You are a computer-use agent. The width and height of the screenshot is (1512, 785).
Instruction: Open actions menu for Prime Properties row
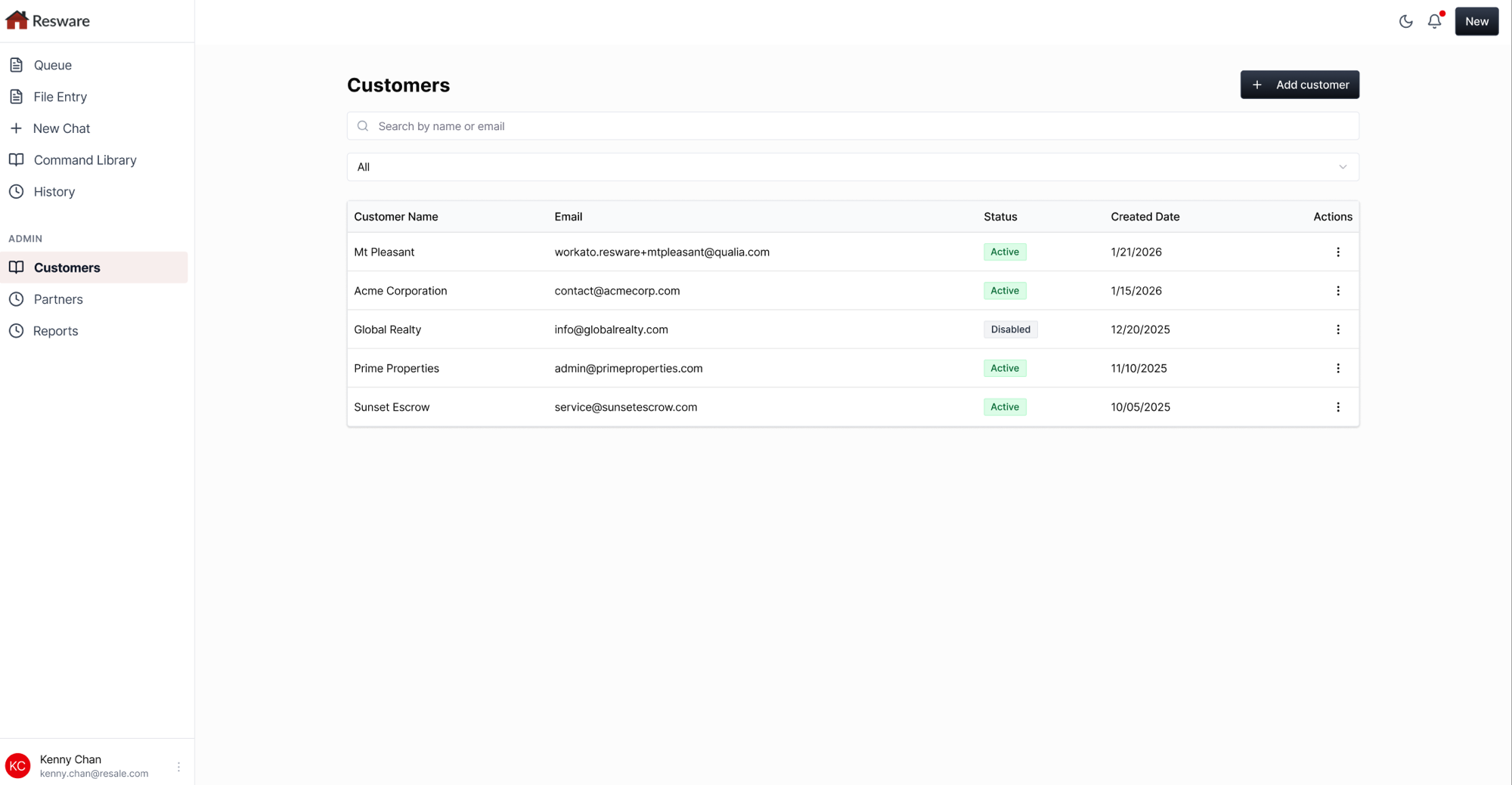[1337, 369]
